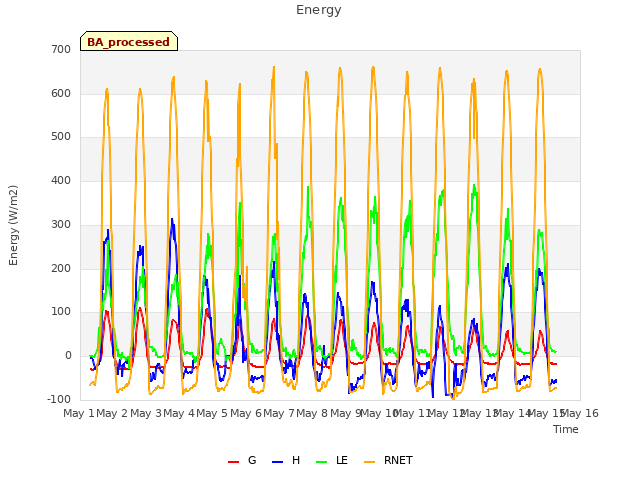Click the May 6 x-axis tick label
Viewport: 640px width, 480px height.
pos(246,413)
